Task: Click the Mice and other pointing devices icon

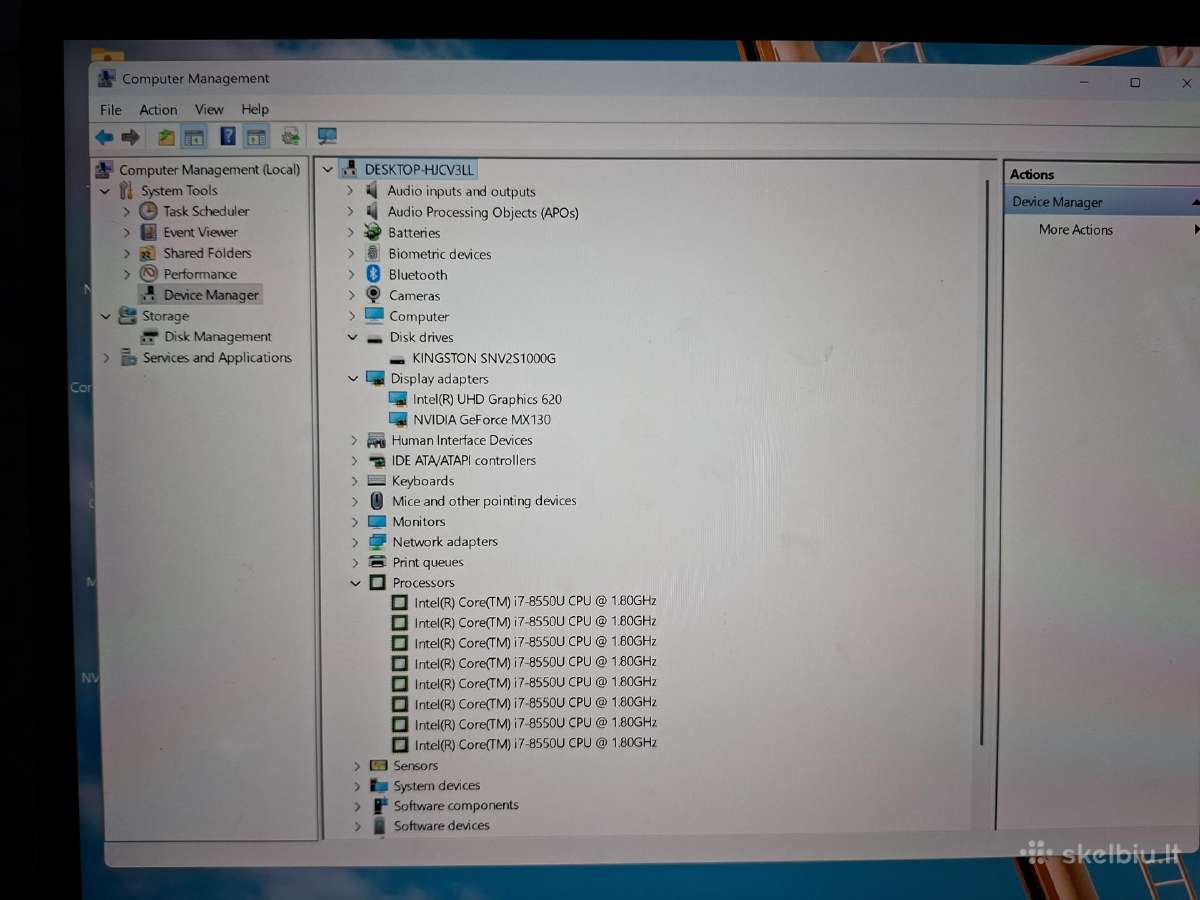Action: (x=377, y=501)
